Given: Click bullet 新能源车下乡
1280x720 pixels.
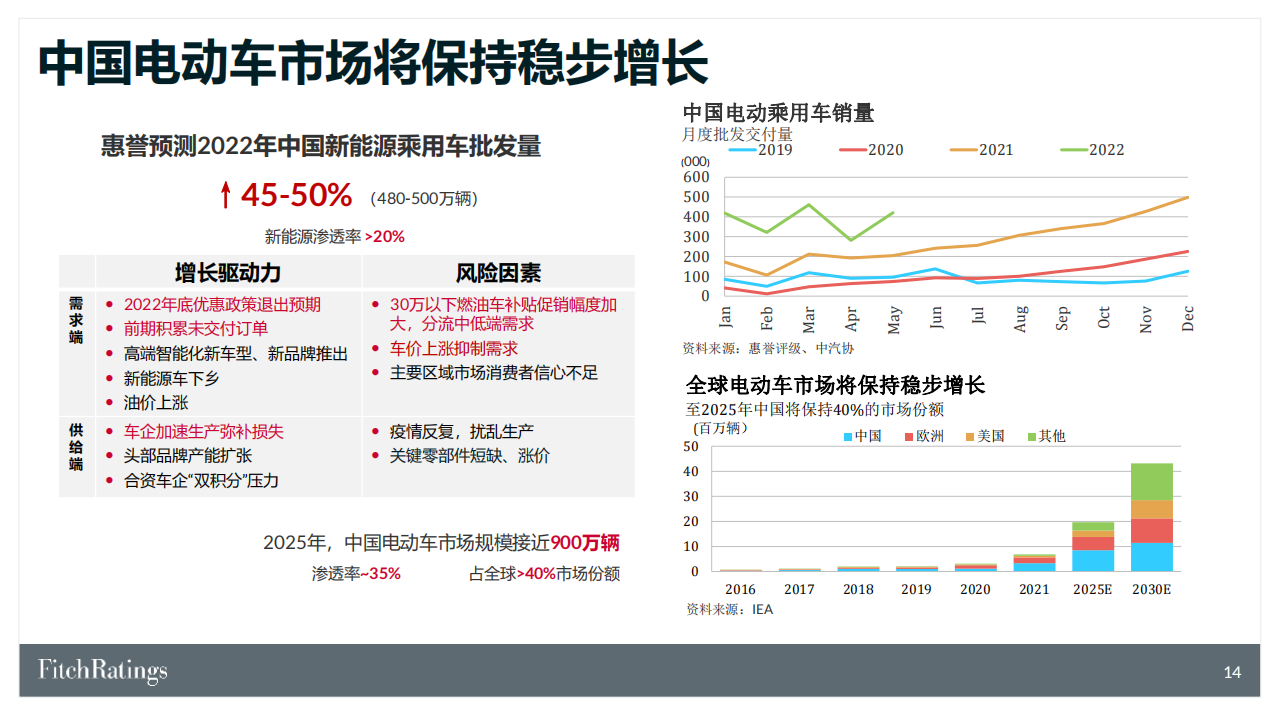Looking at the screenshot, I should pyautogui.click(x=171, y=378).
